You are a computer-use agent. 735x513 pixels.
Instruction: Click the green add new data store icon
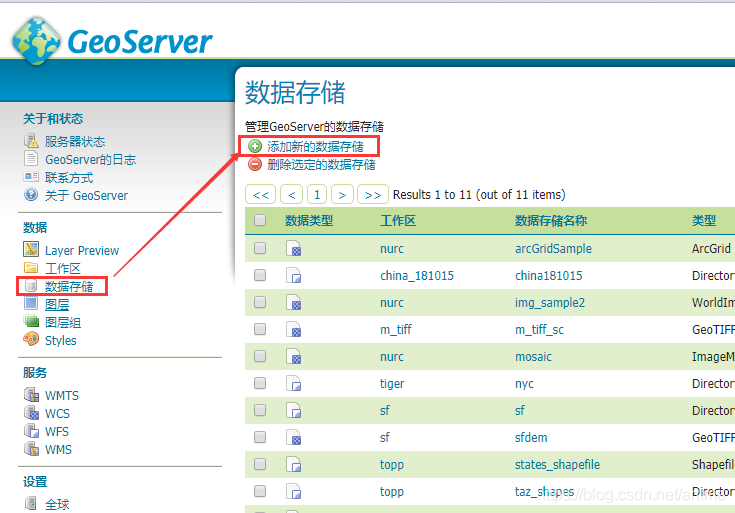(255, 147)
